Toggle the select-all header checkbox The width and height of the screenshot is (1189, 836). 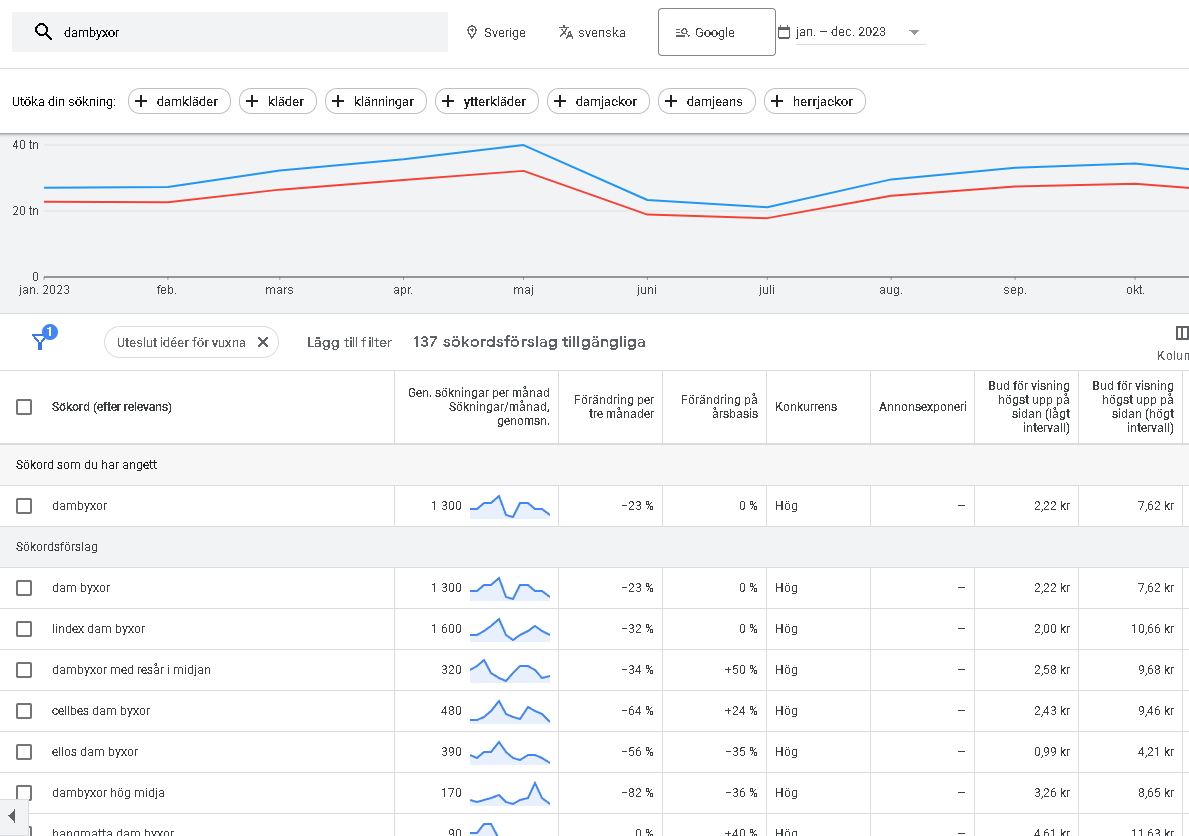[24, 407]
